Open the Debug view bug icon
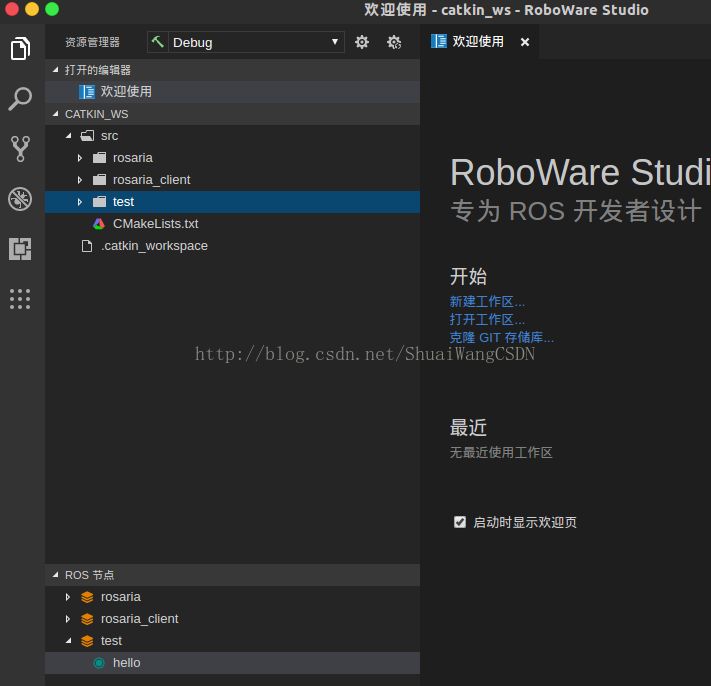Image resolution: width=711 pixels, height=686 pixels. click(x=20, y=199)
